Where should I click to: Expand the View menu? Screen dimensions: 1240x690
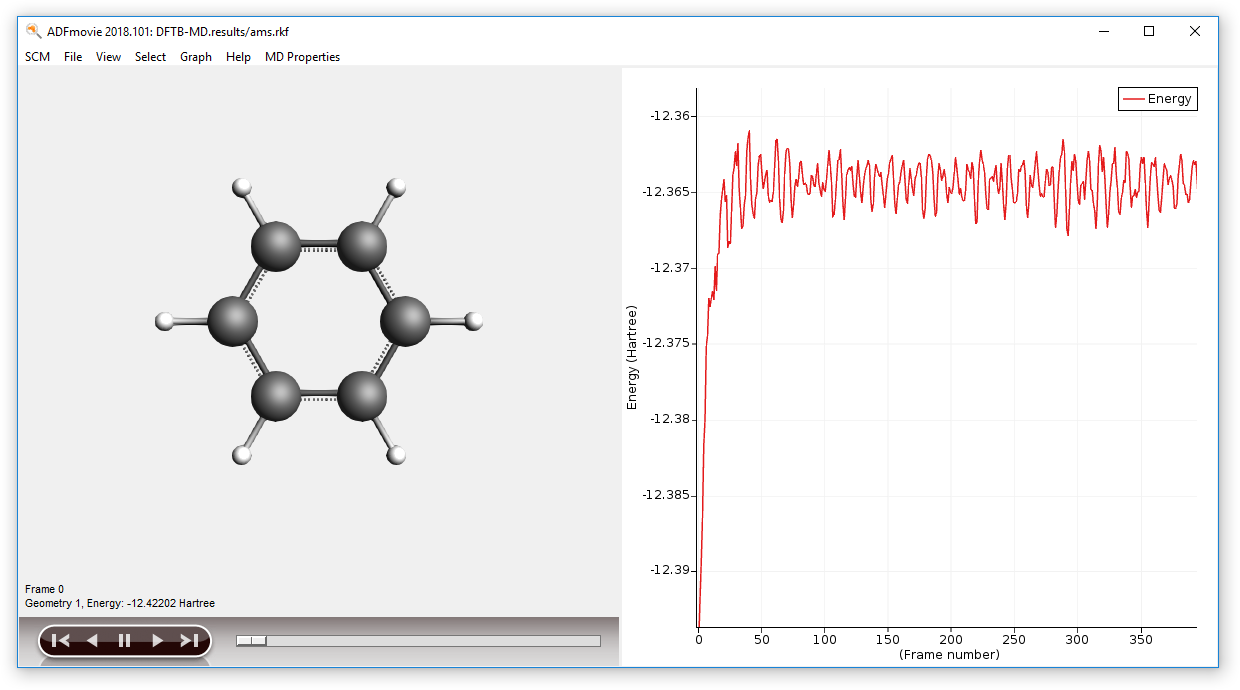[108, 57]
